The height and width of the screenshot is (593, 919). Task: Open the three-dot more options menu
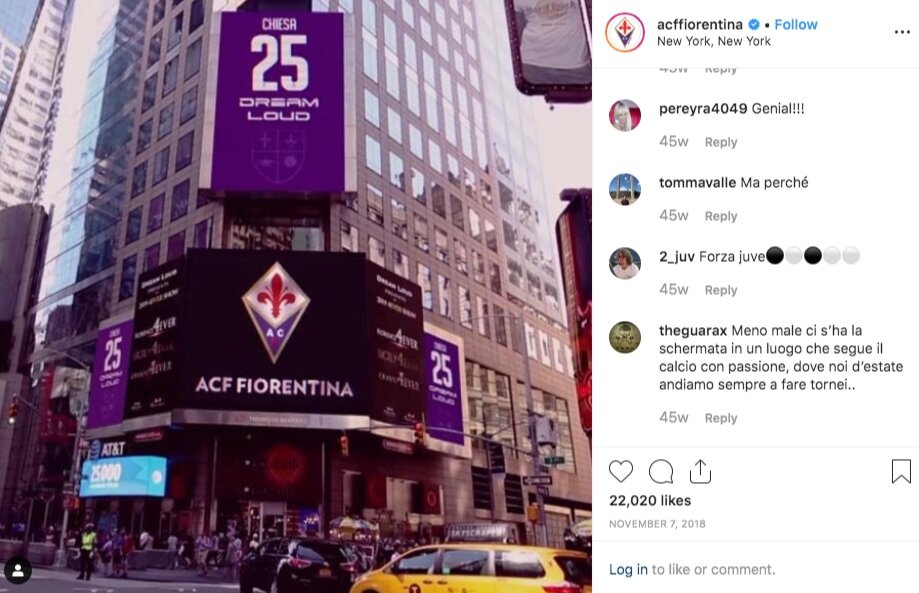click(902, 32)
